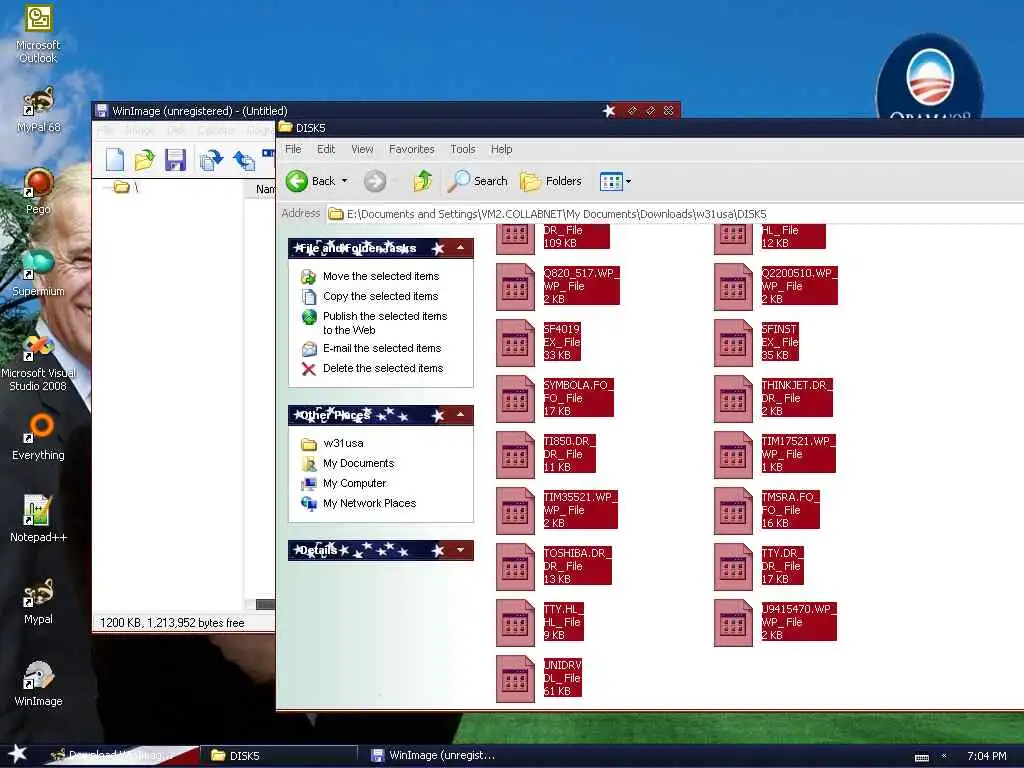This screenshot has height=768, width=1024.
Task: Collapse the Other Places panel
Action: click(460, 415)
